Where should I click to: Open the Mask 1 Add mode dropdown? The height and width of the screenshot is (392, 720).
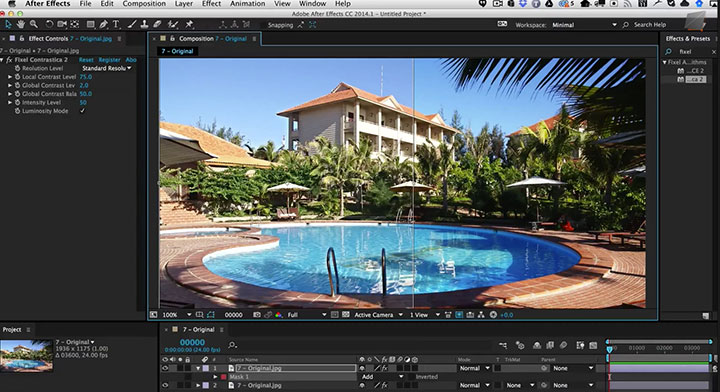(382, 377)
